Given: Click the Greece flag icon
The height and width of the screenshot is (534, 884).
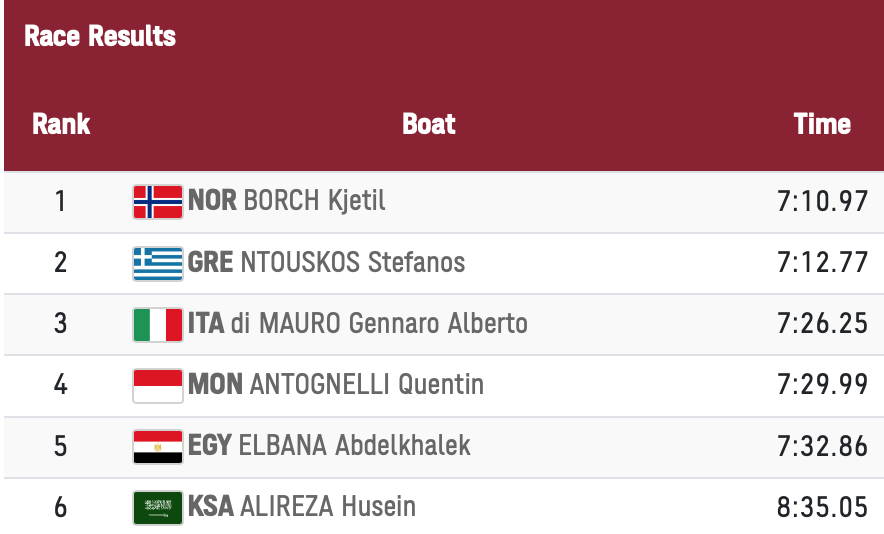Looking at the screenshot, I should click(158, 263).
